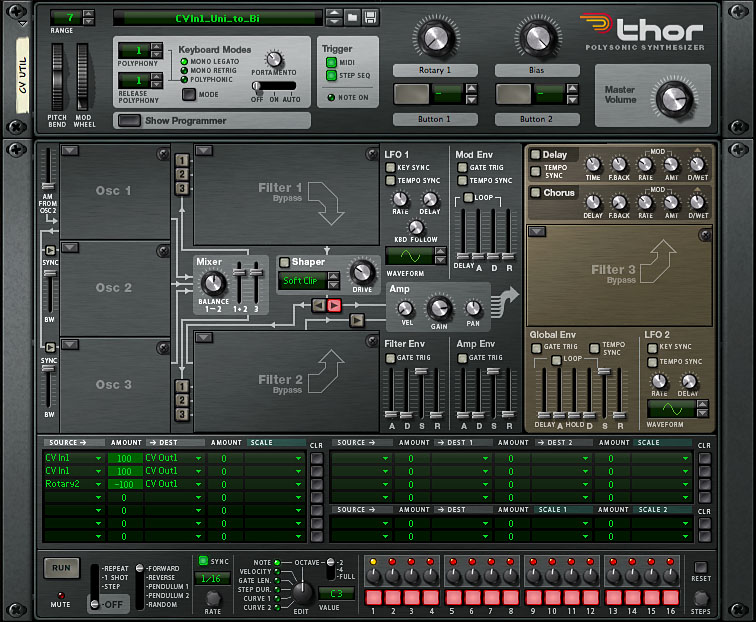Enable the Chorus effect checkbox
Screen dimensions: 756x622
(536, 192)
